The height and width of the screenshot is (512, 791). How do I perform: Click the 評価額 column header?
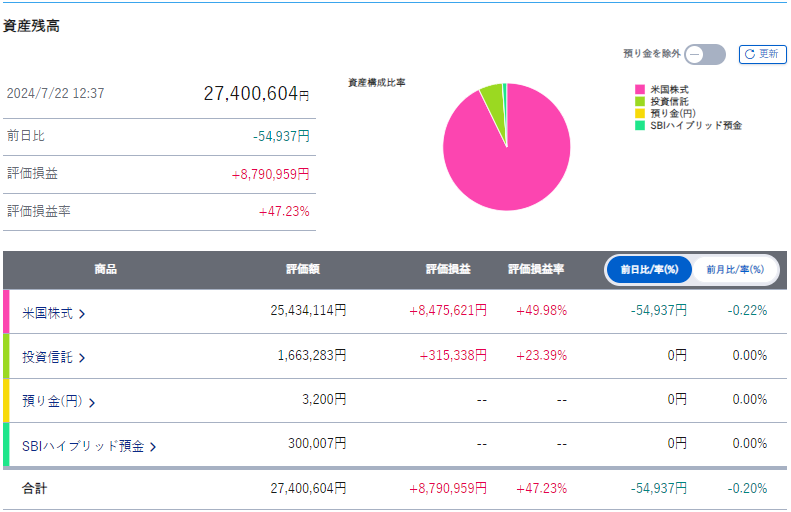coord(303,270)
